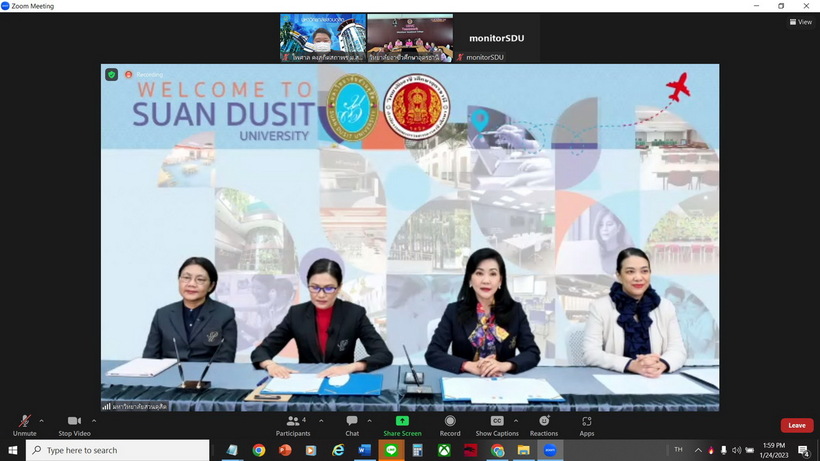Open the Windows notification center

804,450
